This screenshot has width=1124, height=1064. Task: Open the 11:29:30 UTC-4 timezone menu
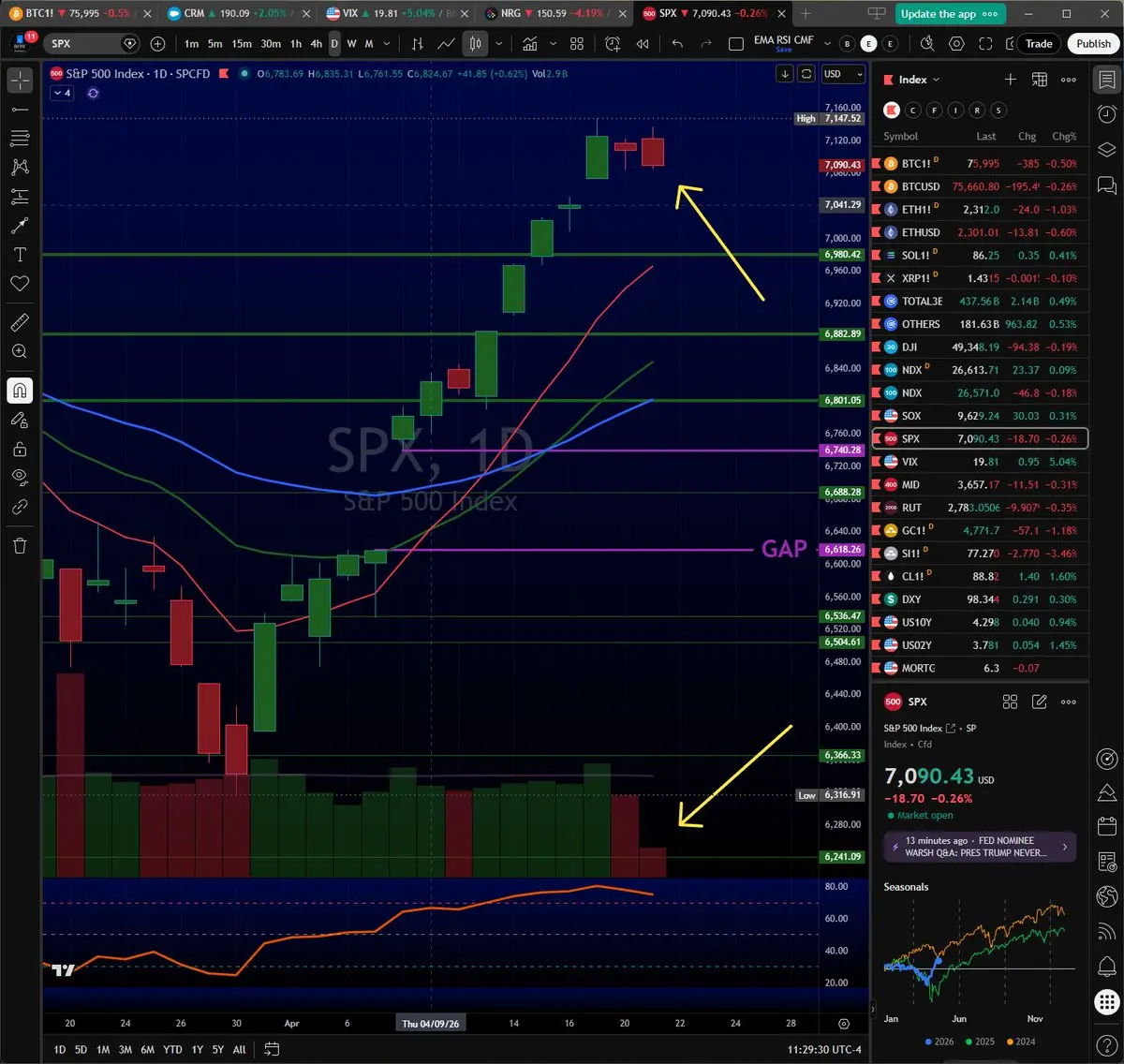[824, 1049]
